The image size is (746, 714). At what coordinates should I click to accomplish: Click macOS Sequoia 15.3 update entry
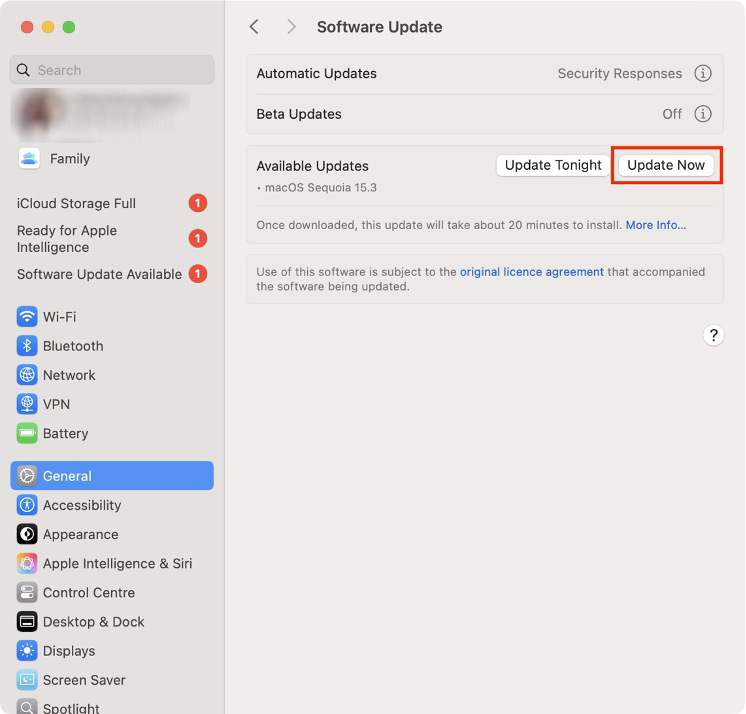317,187
